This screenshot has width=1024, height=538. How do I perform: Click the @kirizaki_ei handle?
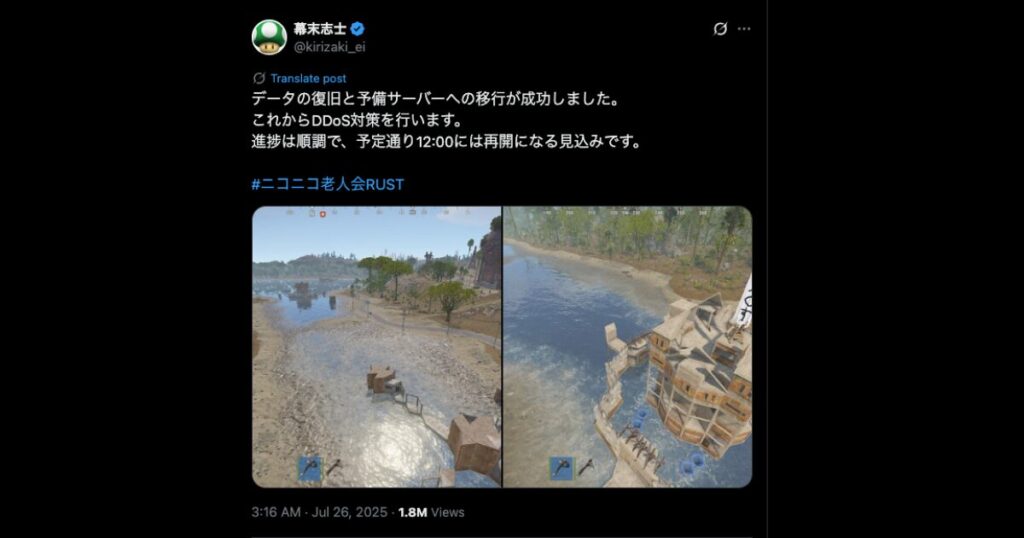[x=329, y=47]
